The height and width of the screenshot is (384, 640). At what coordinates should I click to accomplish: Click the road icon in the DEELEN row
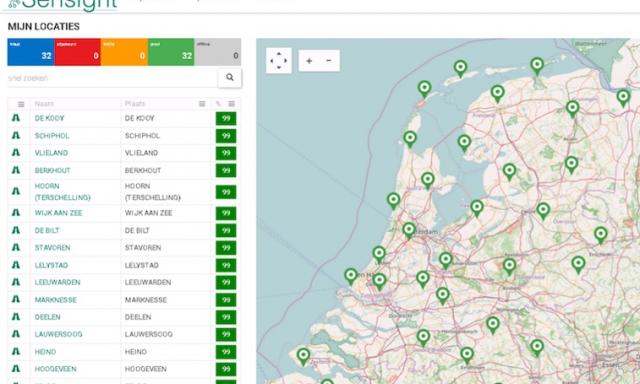(x=16, y=317)
